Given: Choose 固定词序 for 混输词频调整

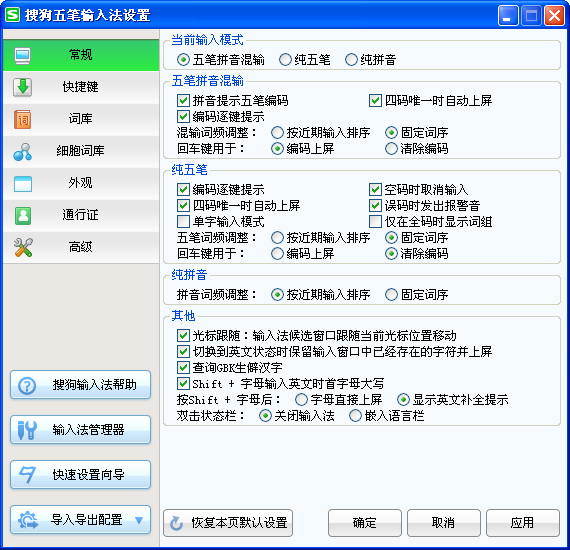Looking at the screenshot, I should tap(391, 133).
